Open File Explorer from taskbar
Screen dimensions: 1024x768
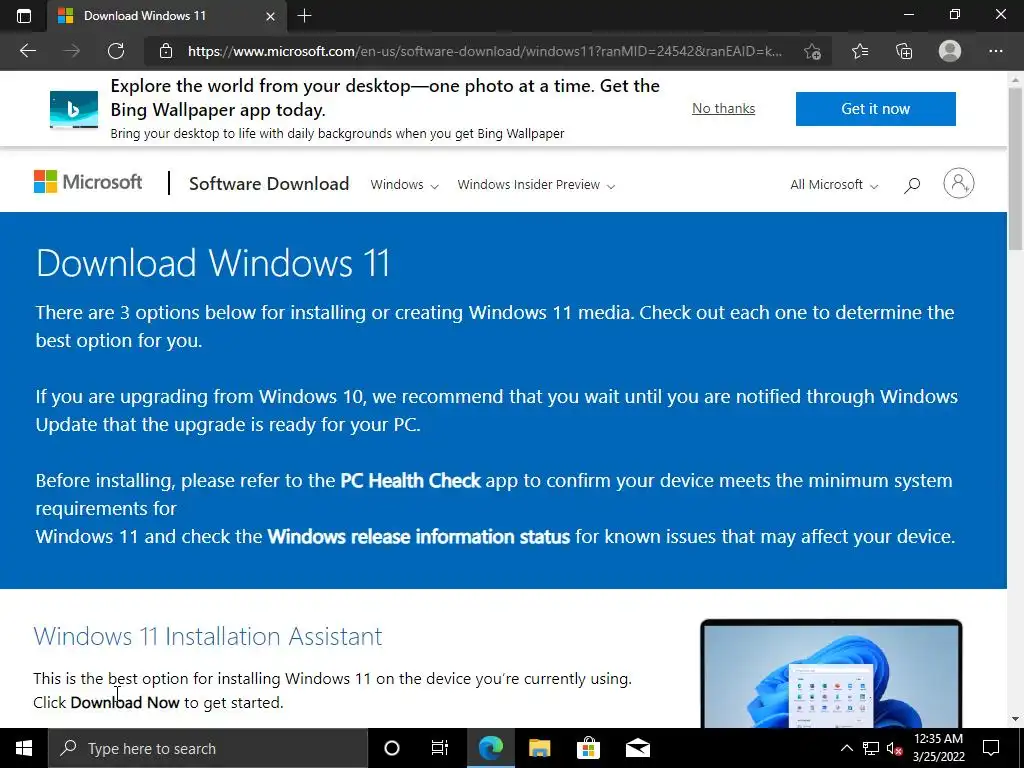click(539, 748)
